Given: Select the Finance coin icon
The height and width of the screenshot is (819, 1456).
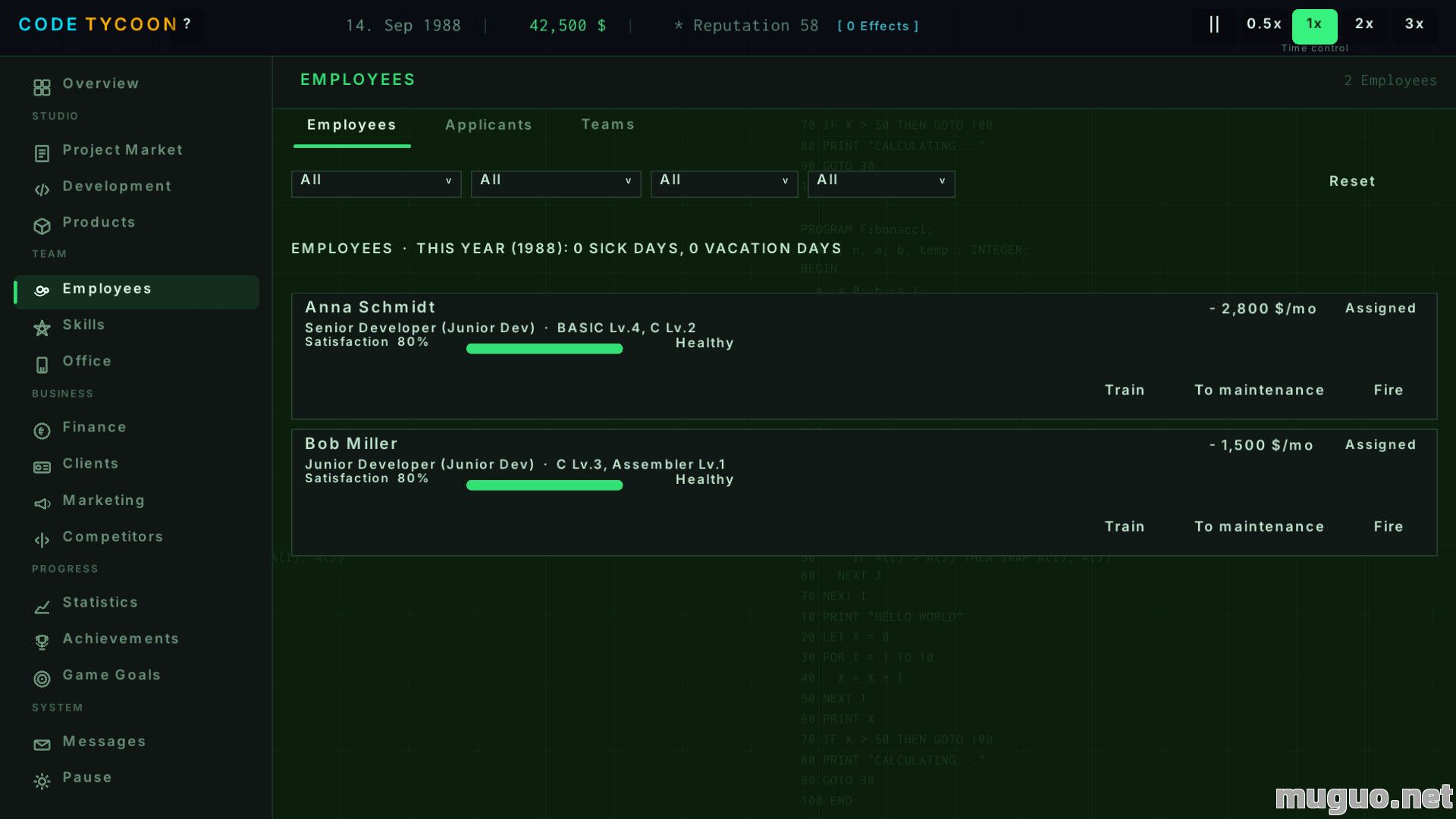Looking at the screenshot, I should point(42,431).
